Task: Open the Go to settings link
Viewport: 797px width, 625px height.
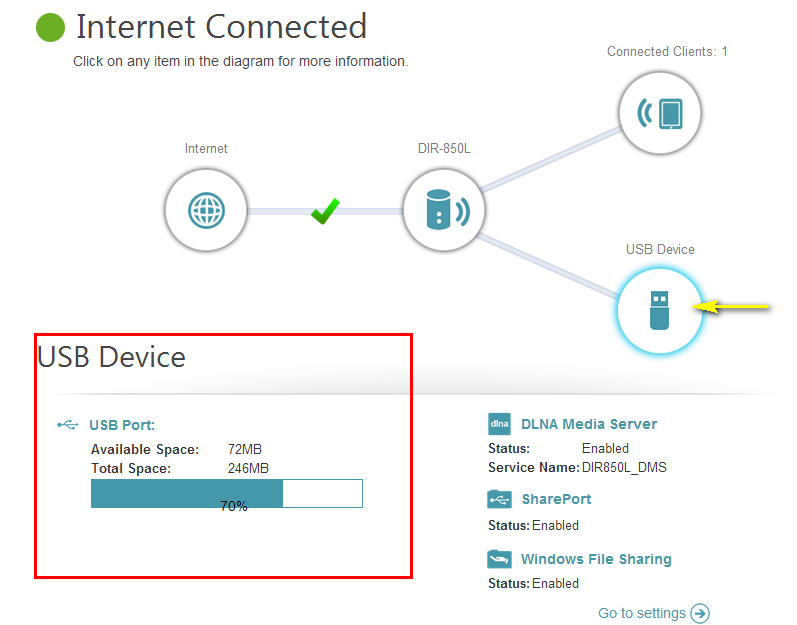Action: pyautogui.click(x=642, y=613)
